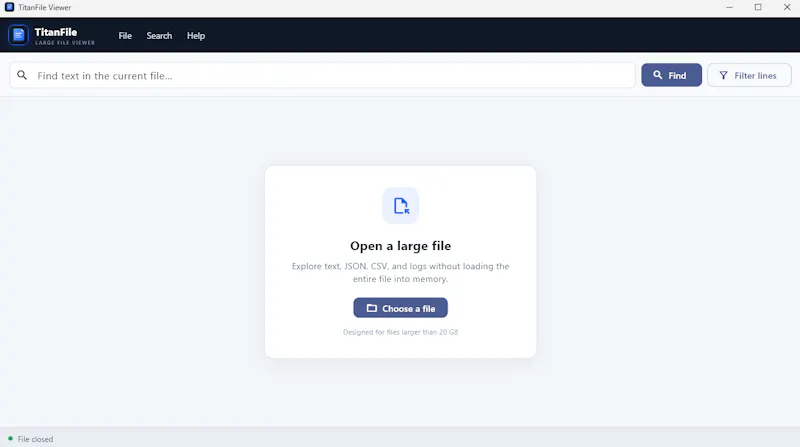
Task: Click the Find button
Action: tap(671, 75)
